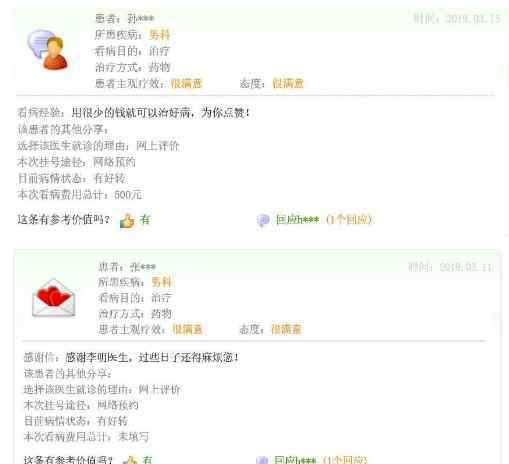This screenshot has height=464, width=509.
Task: Click patient name 张*** in second review
Action: point(143,267)
